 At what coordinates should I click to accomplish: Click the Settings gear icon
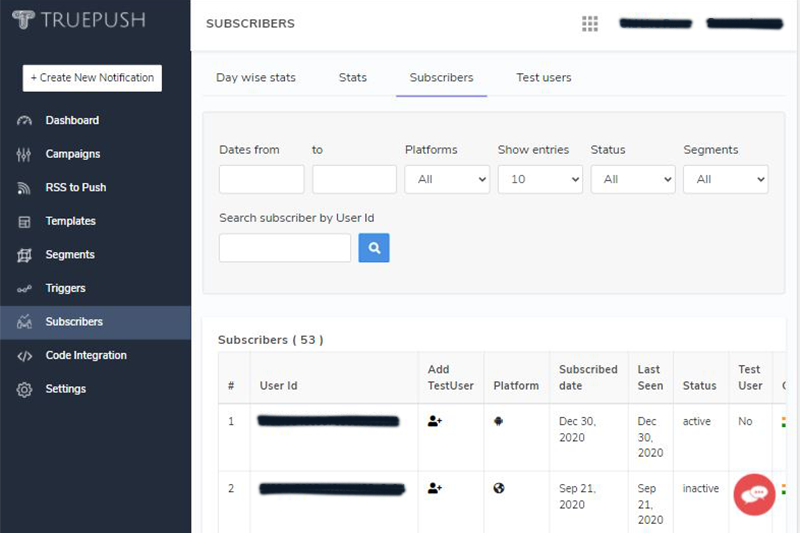pyautogui.click(x=24, y=389)
